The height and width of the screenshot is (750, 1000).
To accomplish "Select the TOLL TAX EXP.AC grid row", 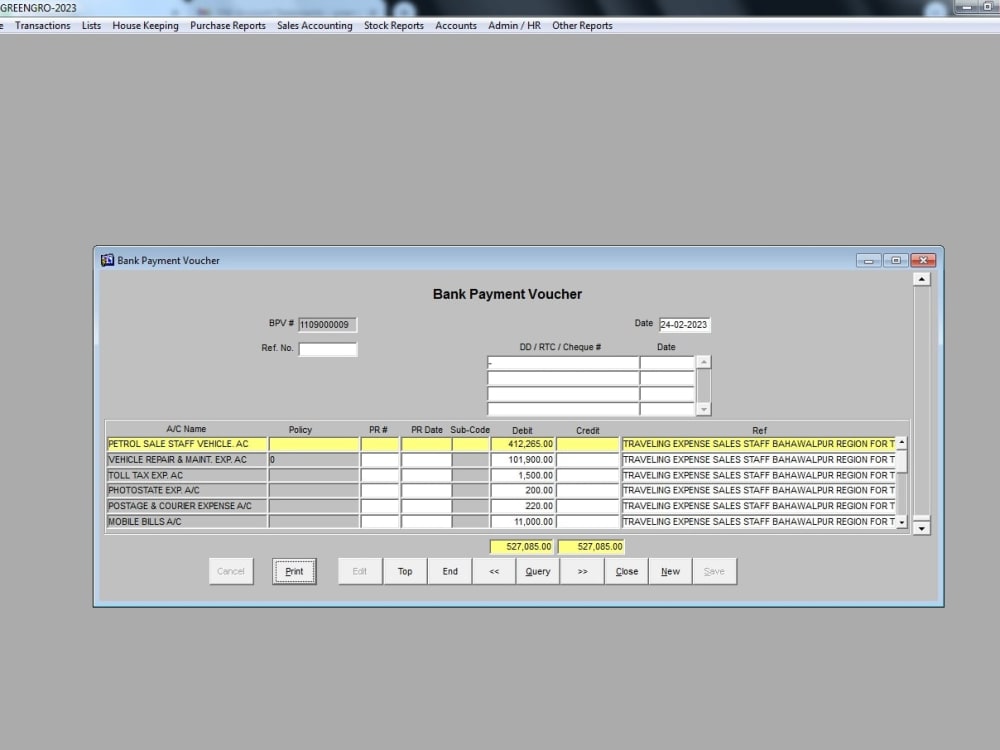I will pos(185,474).
